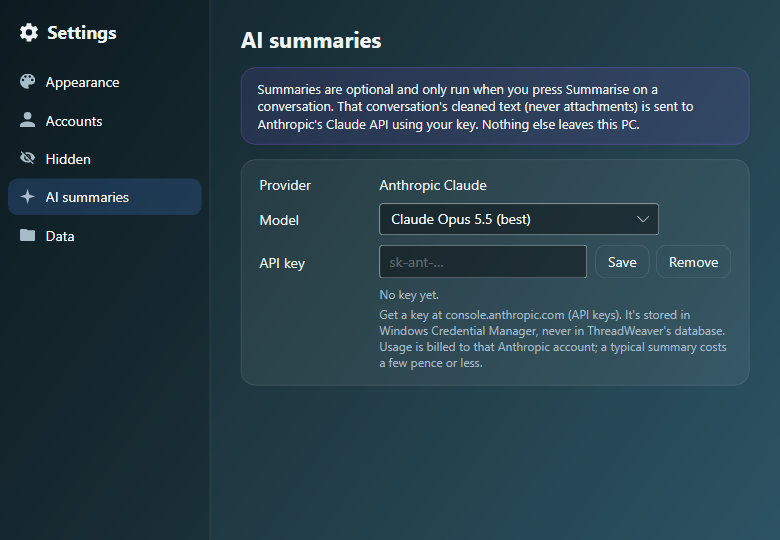Image resolution: width=780 pixels, height=540 pixels.
Task: Click the summaries privacy notice text
Action: pos(475,106)
